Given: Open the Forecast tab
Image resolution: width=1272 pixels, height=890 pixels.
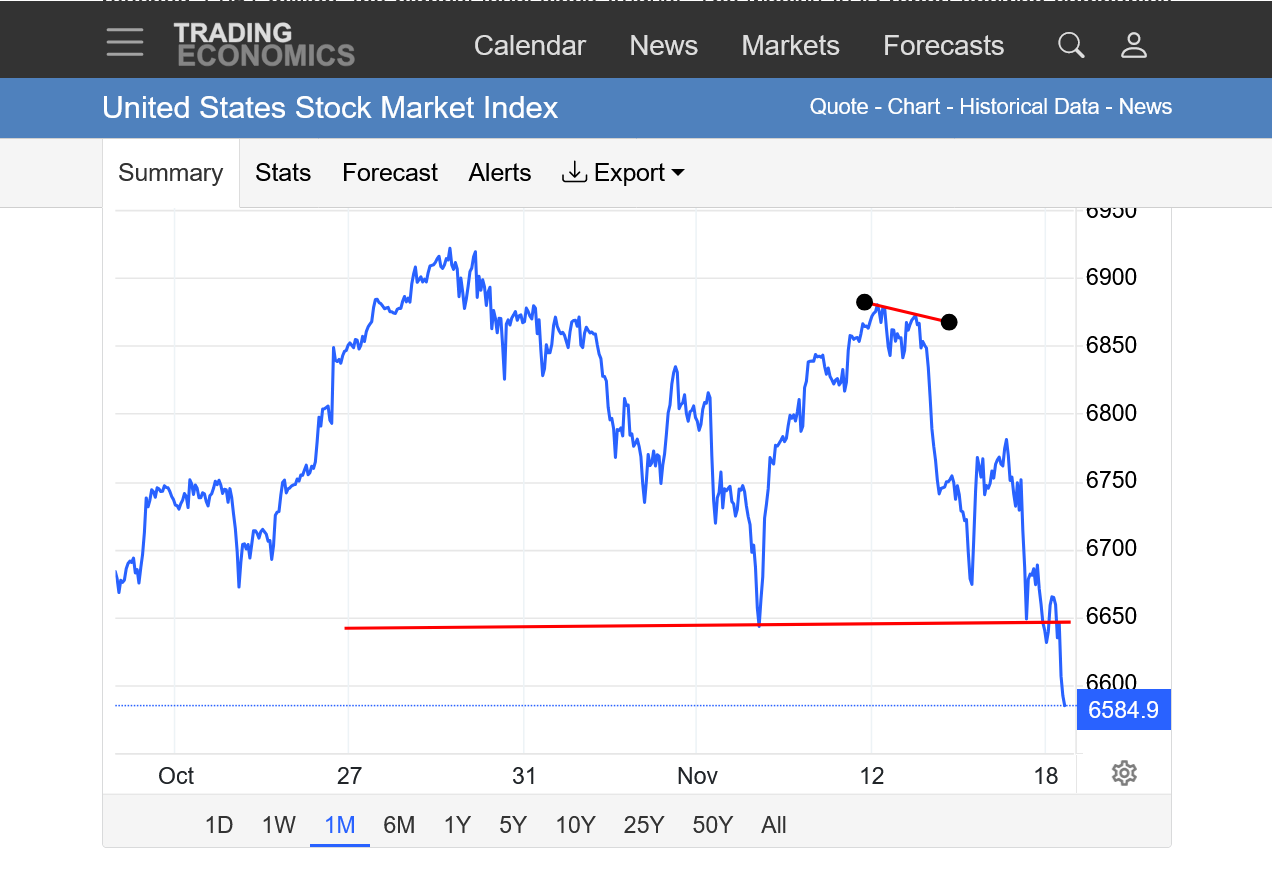Looking at the screenshot, I should point(390,173).
